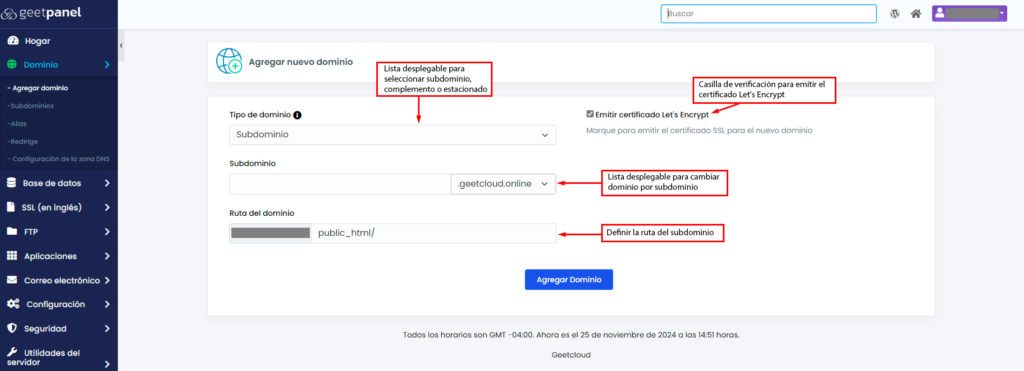The image size is (1024, 371).
Task: Toggle Emitir certificado Let's Encrypt checkbox
Action: tap(590, 114)
